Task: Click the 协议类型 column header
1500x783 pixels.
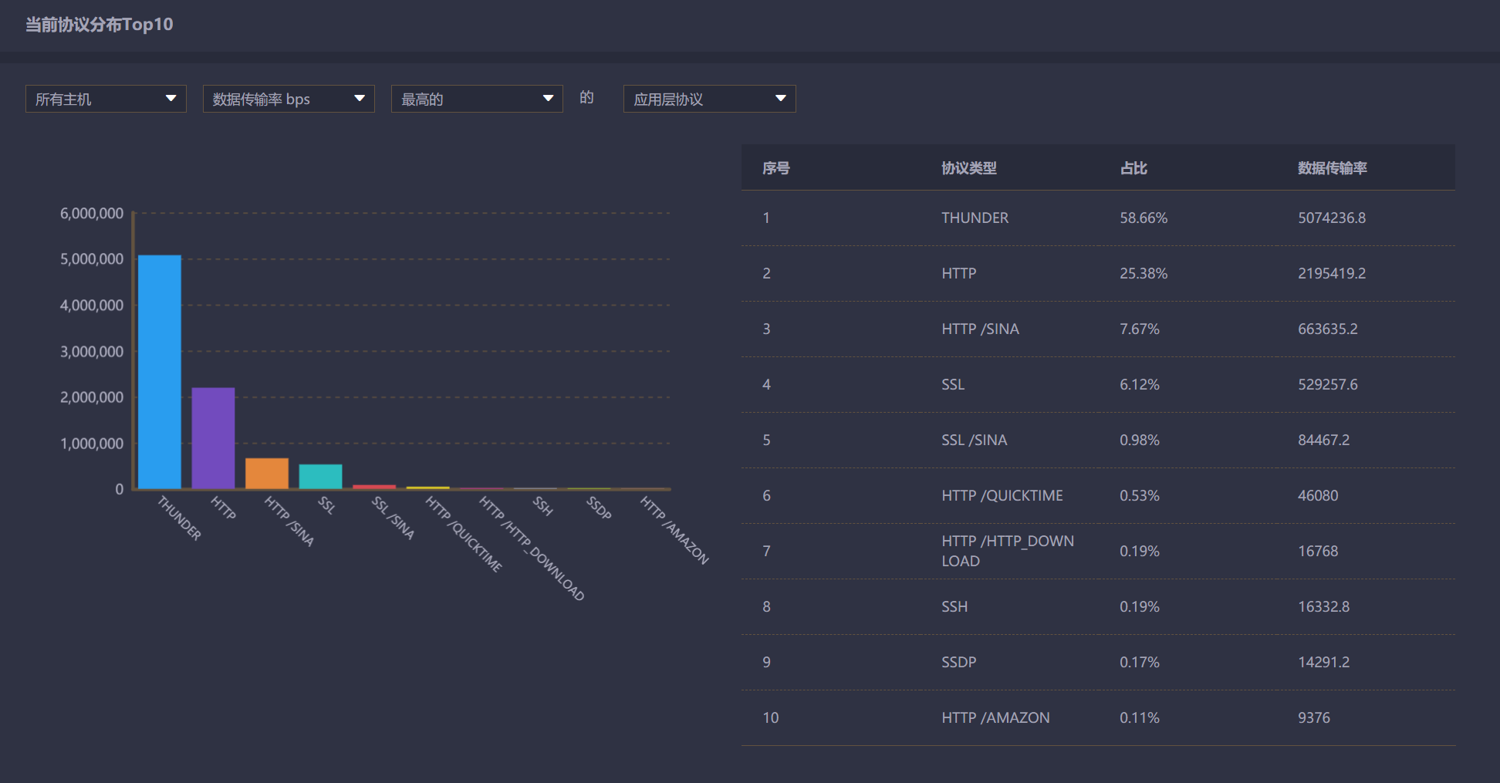Action: (x=969, y=168)
